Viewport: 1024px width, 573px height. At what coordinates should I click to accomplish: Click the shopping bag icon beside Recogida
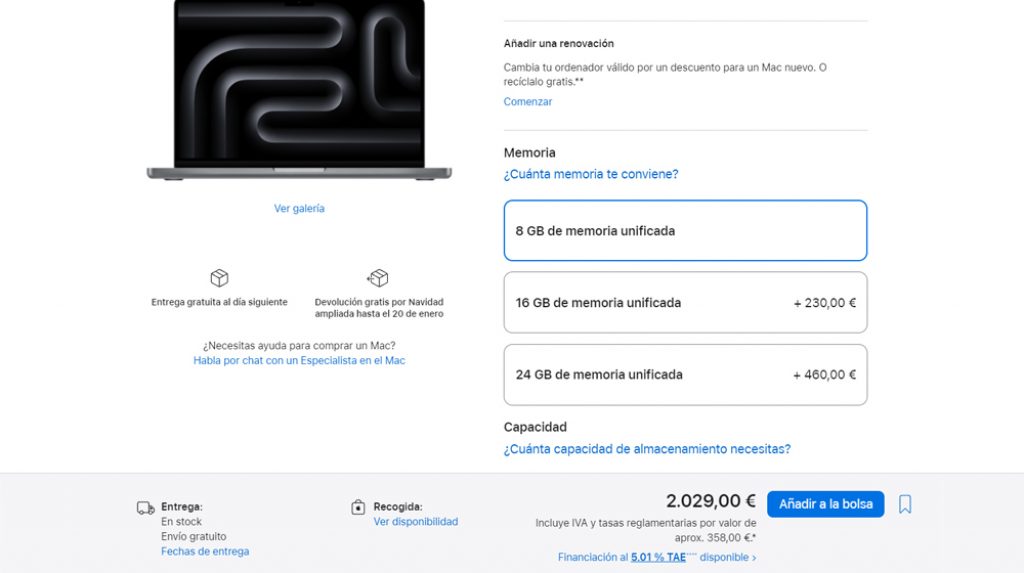point(358,507)
